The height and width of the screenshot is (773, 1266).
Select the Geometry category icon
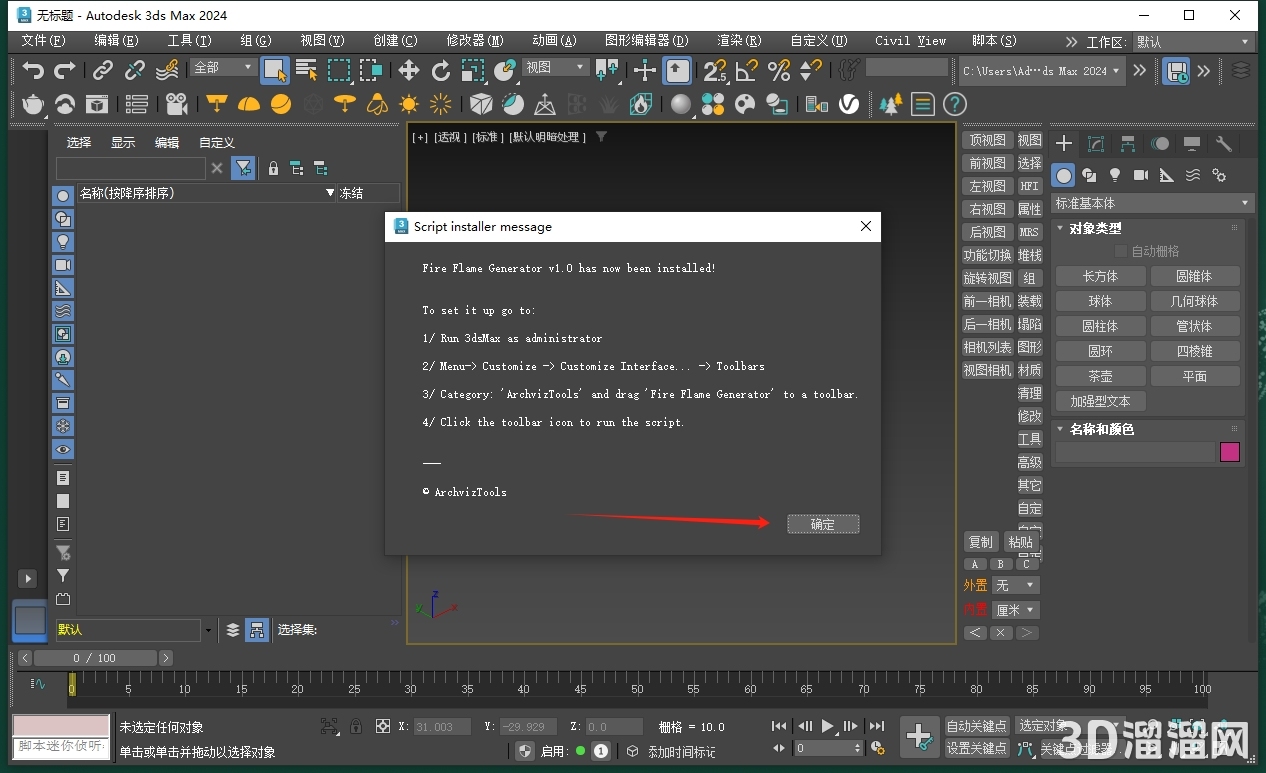1064,176
